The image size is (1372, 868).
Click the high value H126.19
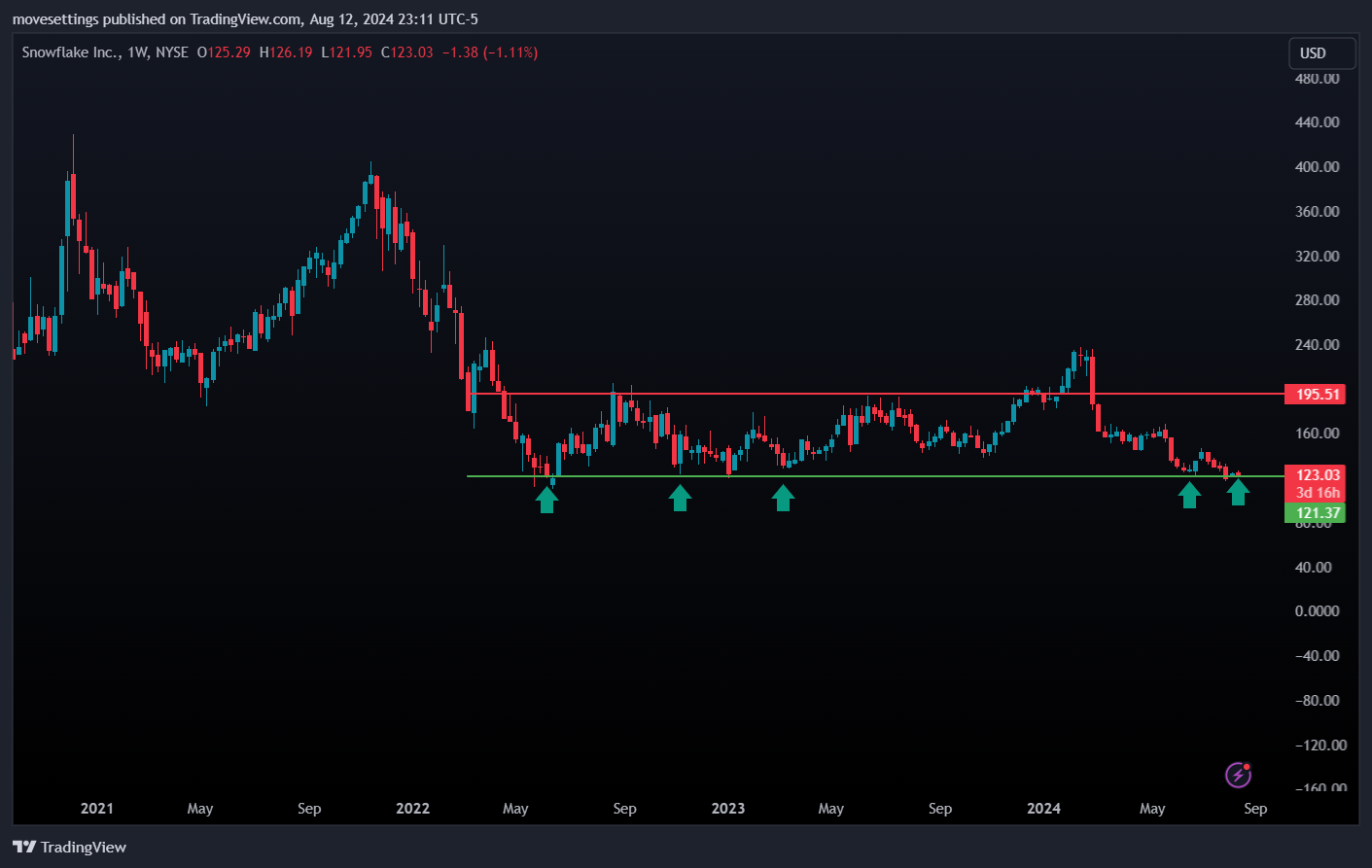(286, 52)
